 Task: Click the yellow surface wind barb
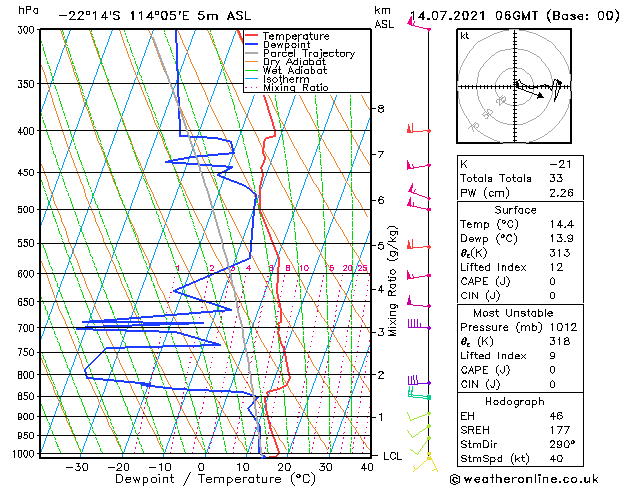point(426,462)
